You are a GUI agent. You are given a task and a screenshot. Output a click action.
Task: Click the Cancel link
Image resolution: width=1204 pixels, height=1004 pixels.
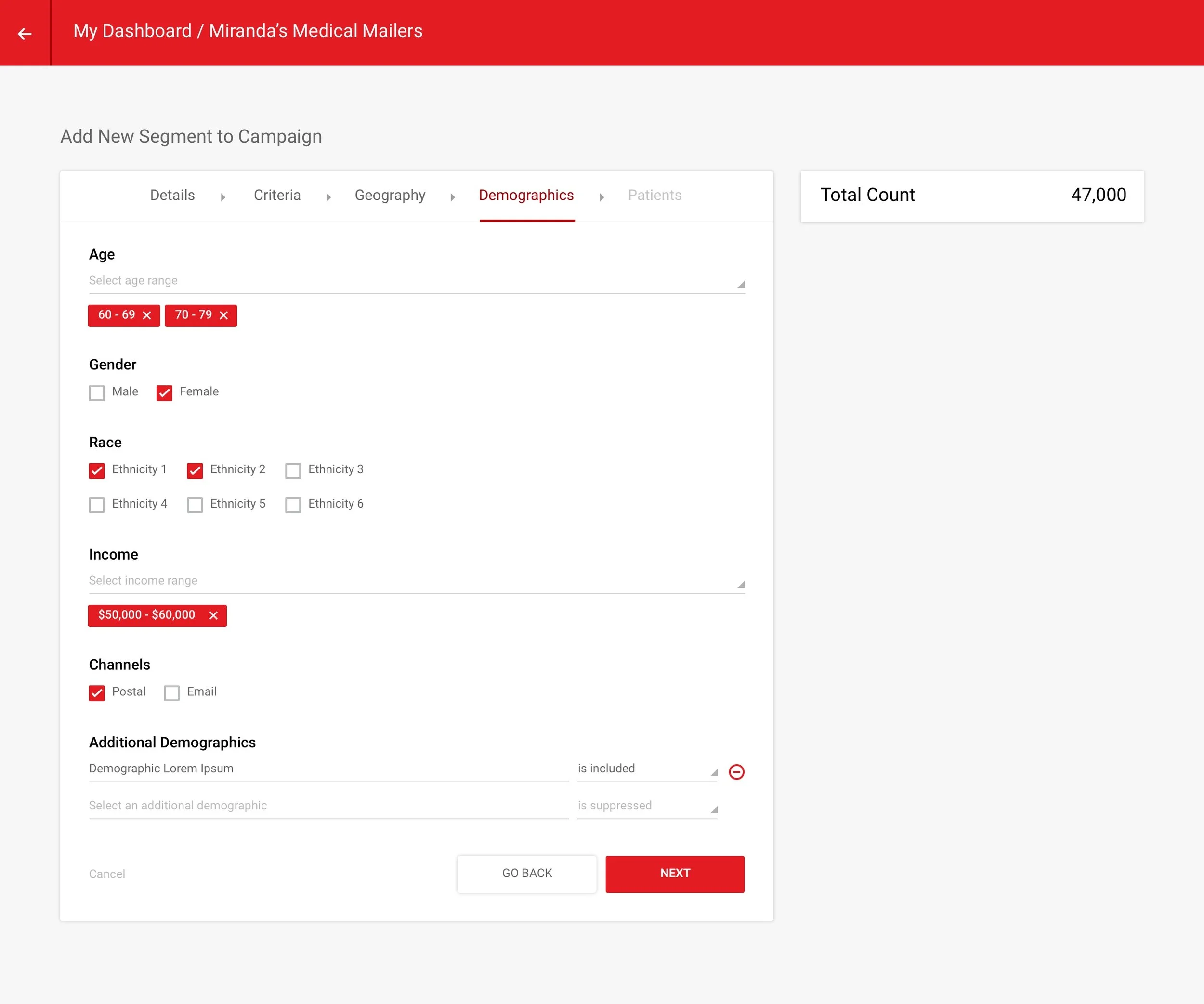[106, 874]
